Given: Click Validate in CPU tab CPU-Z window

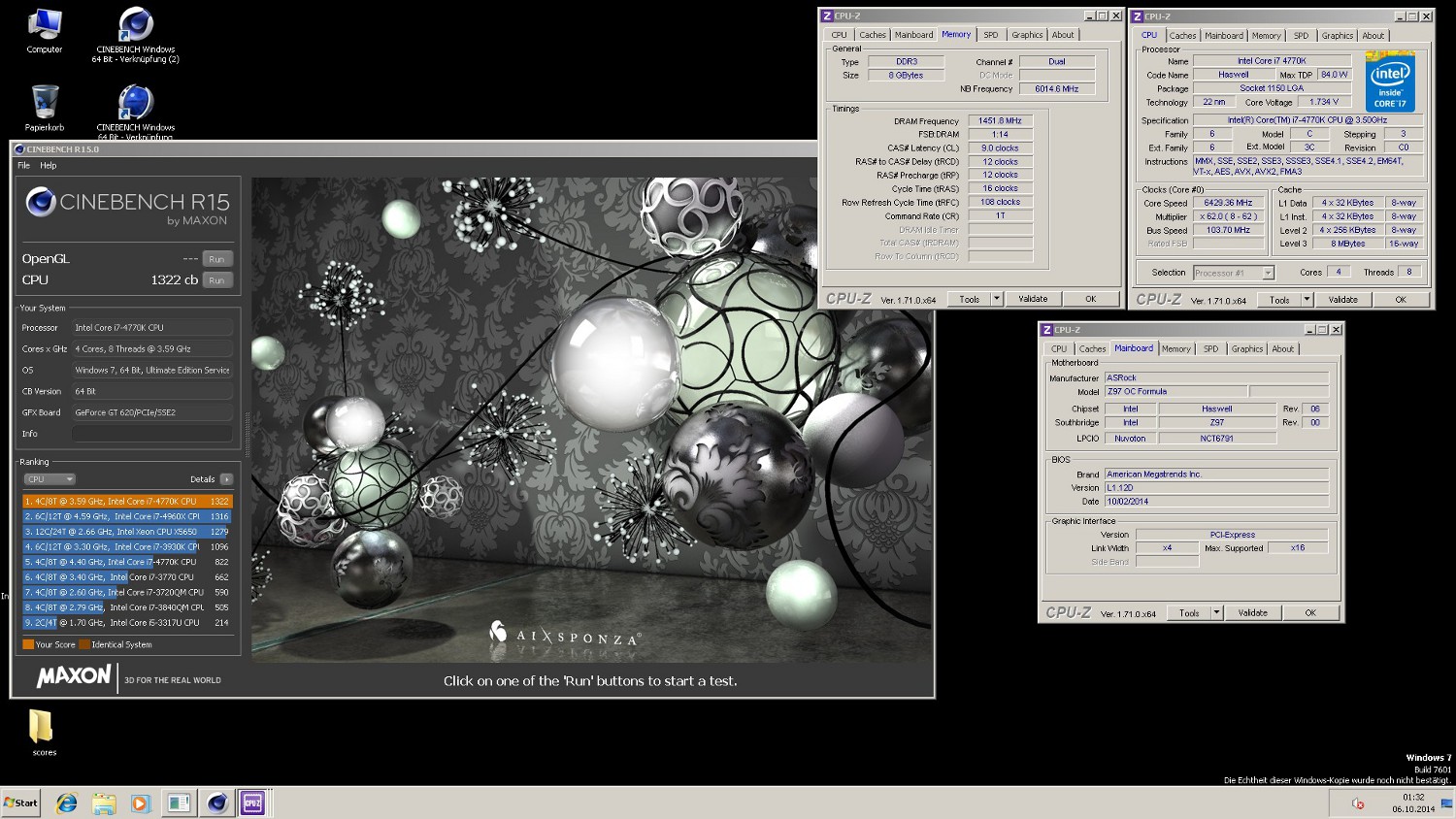Looking at the screenshot, I should (1343, 300).
